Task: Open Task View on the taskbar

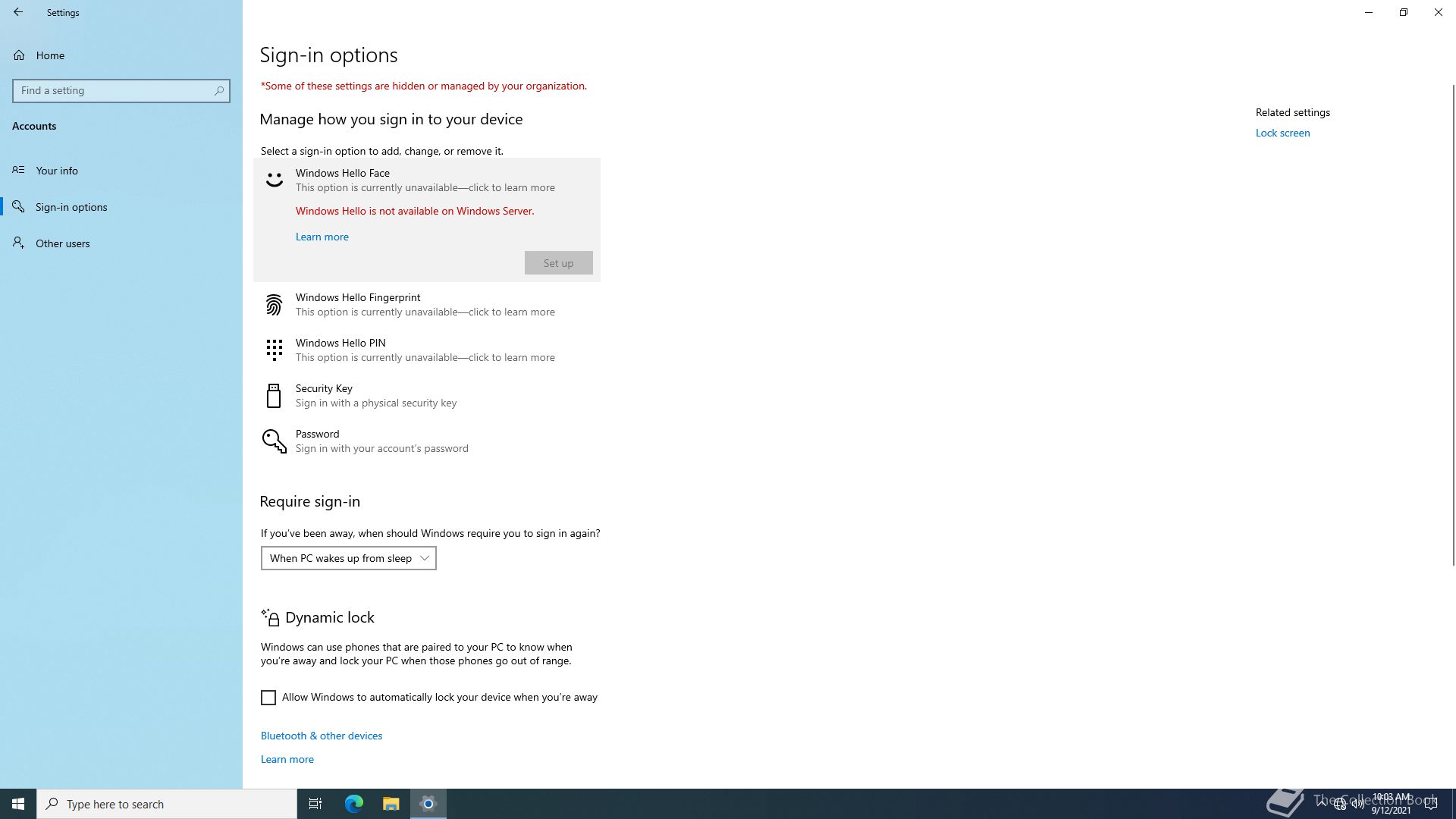Action: 315,804
